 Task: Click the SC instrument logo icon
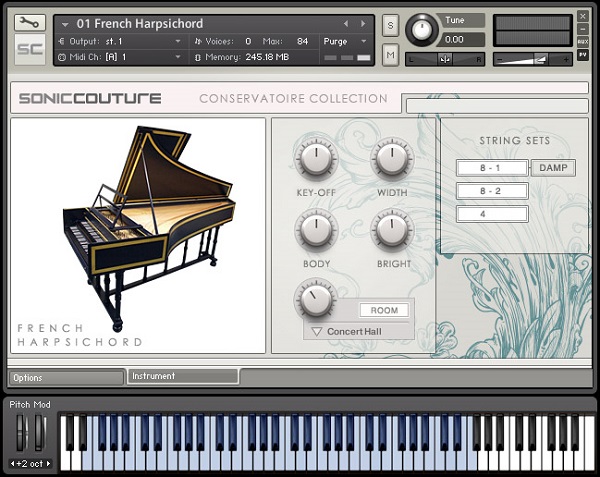click(x=30, y=49)
